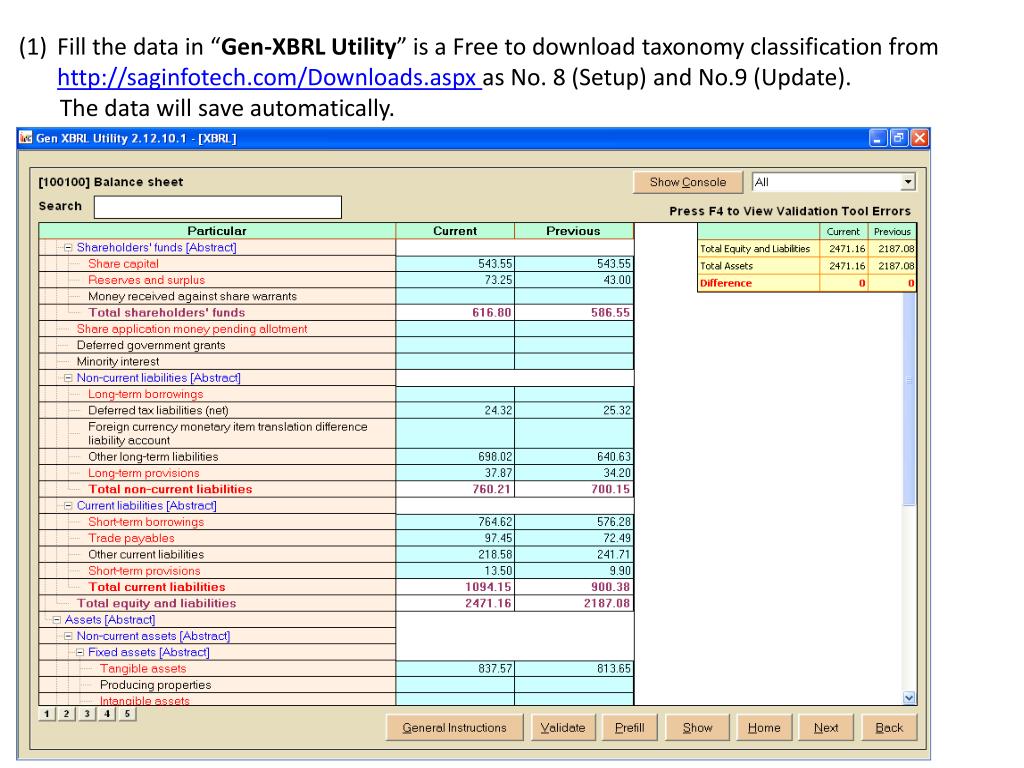The width and height of the screenshot is (1024, 768).
Task: Click Total Equity and Liabilities summary row
Action: point(807,249)
